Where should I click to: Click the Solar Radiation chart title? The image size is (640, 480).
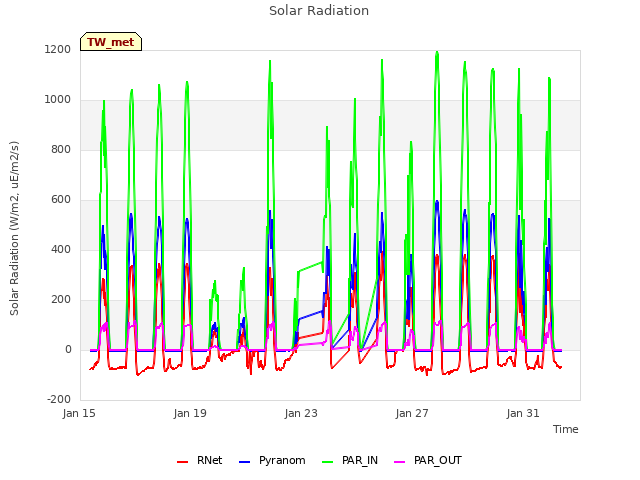tap(319, 11)
